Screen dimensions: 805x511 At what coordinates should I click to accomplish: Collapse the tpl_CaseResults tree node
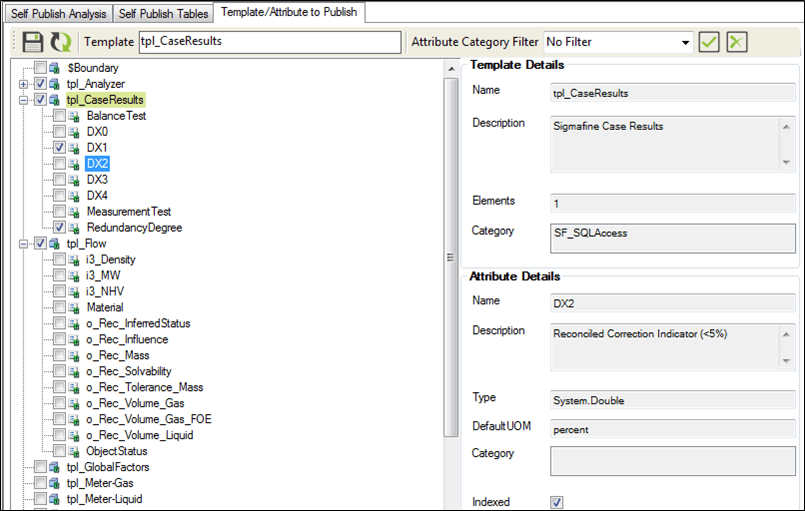click(23, 100)
